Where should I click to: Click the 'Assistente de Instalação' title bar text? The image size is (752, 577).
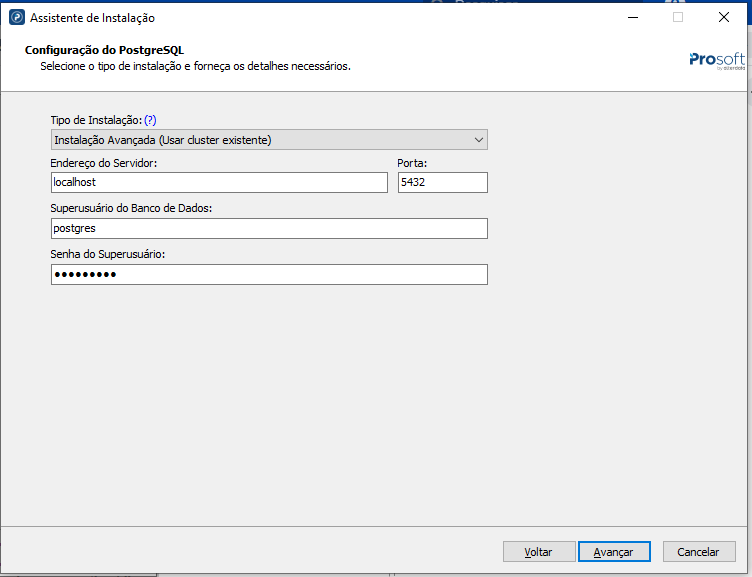coord(93,18)
